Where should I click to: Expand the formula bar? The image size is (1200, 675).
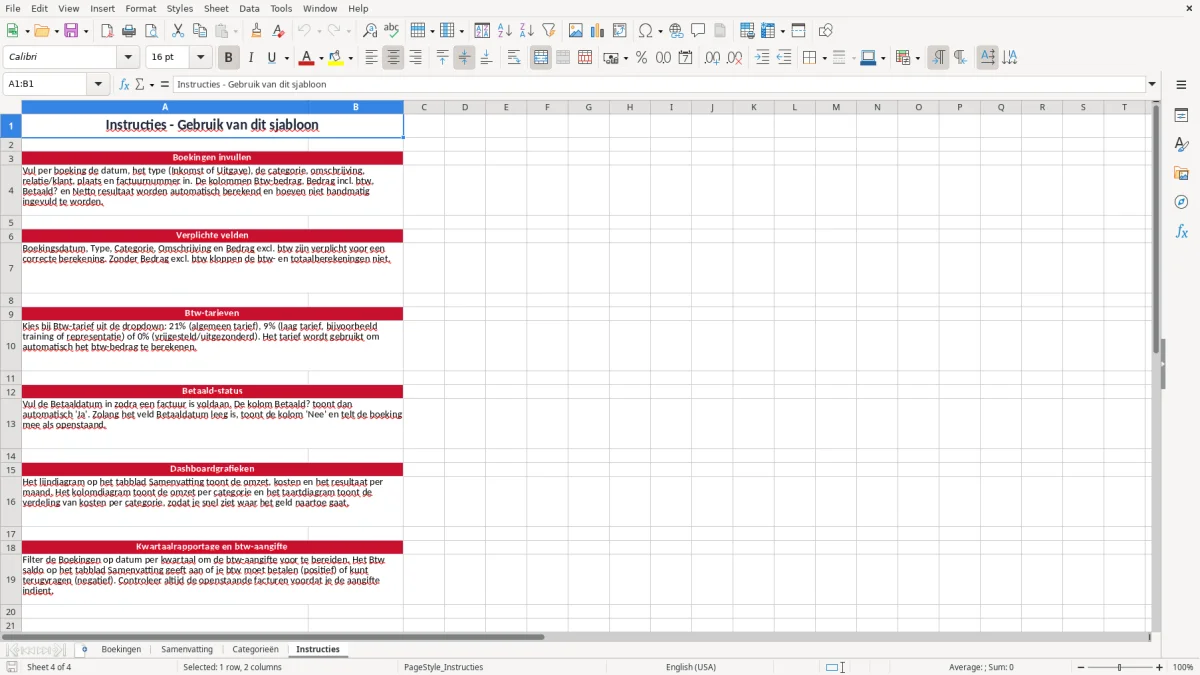tap(1152, 84)
